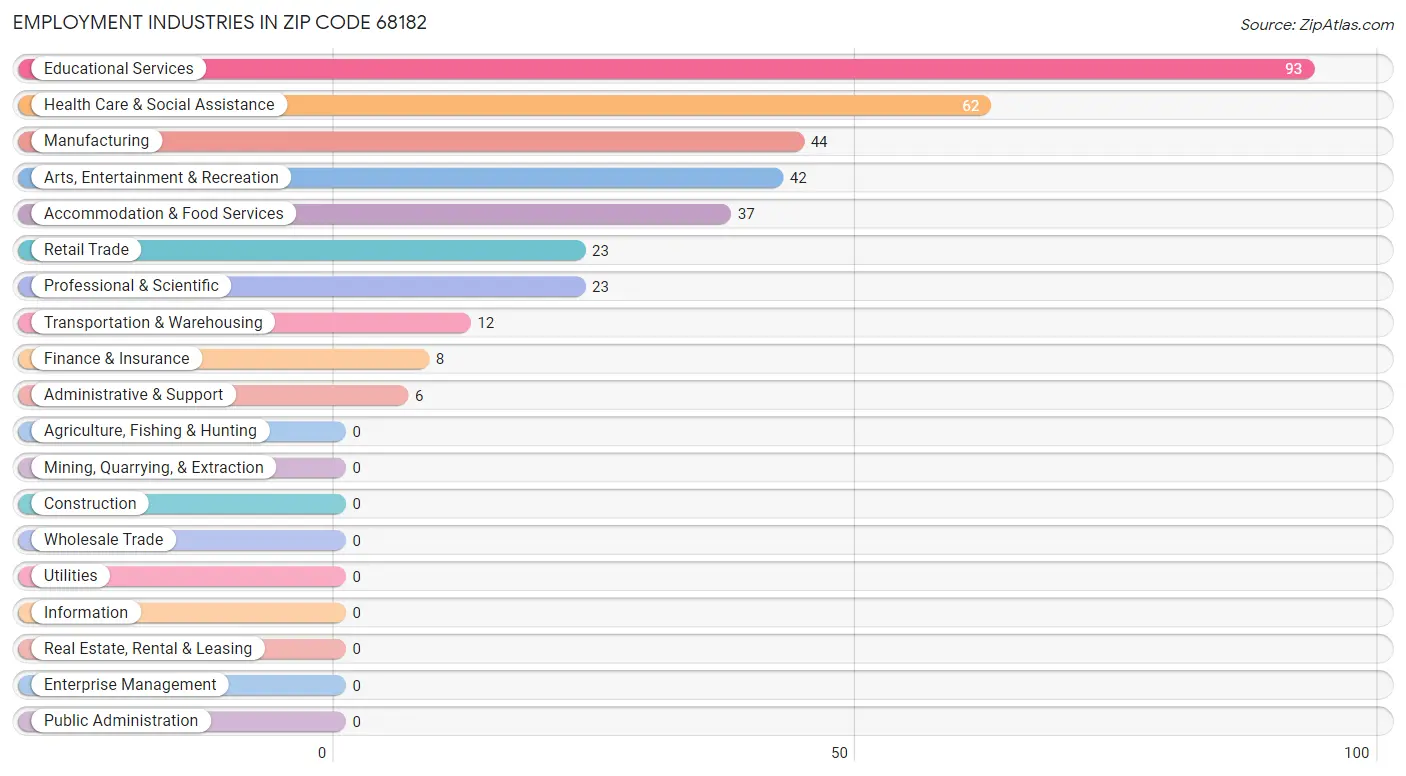Click the Real Estate, Rental & Leasing label
Screen dimensions: 1406x776
[x=148, y=649]
